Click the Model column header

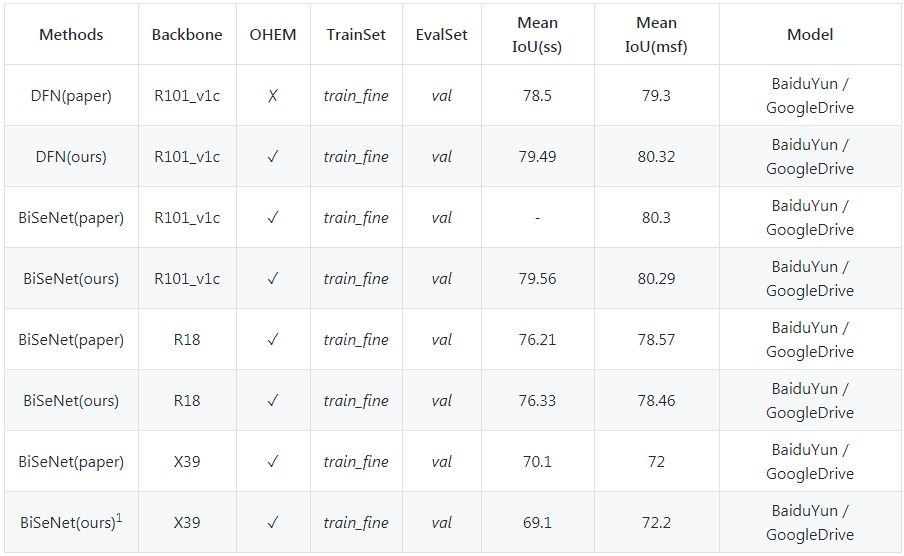(x=810, y=34)
